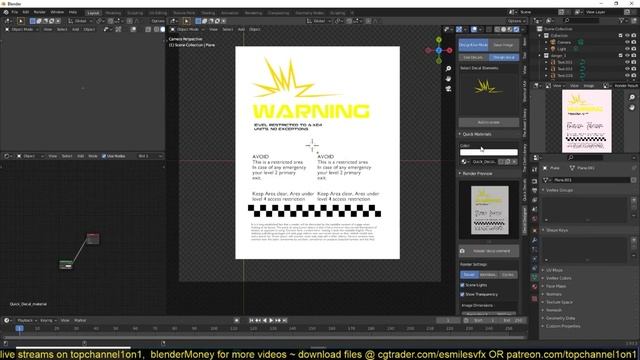Viewport: 640px width, 360px height.
Task: Open the Playback menu in the timeline
Action: click(x=27, y=320)
